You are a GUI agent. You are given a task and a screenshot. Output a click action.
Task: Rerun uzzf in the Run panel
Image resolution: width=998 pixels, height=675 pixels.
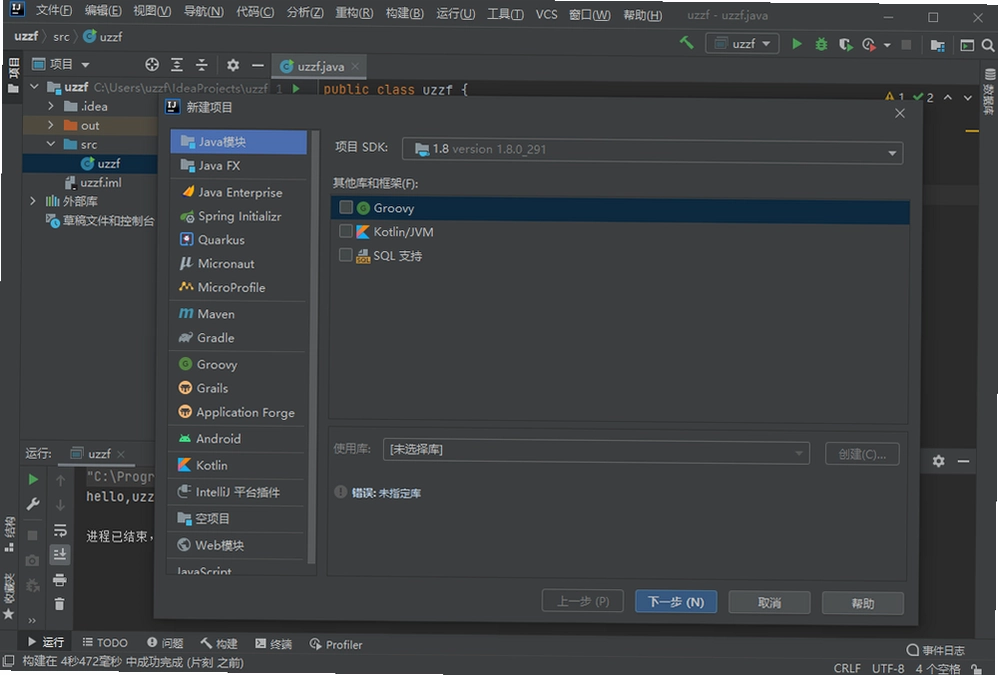(33, 479)
